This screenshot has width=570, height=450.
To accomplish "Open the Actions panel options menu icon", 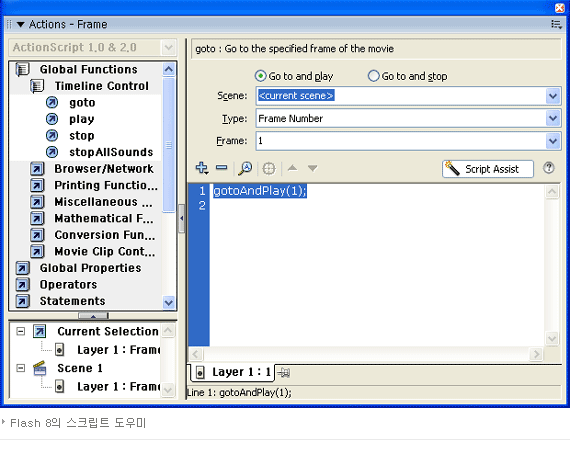I will pos(557,24).
